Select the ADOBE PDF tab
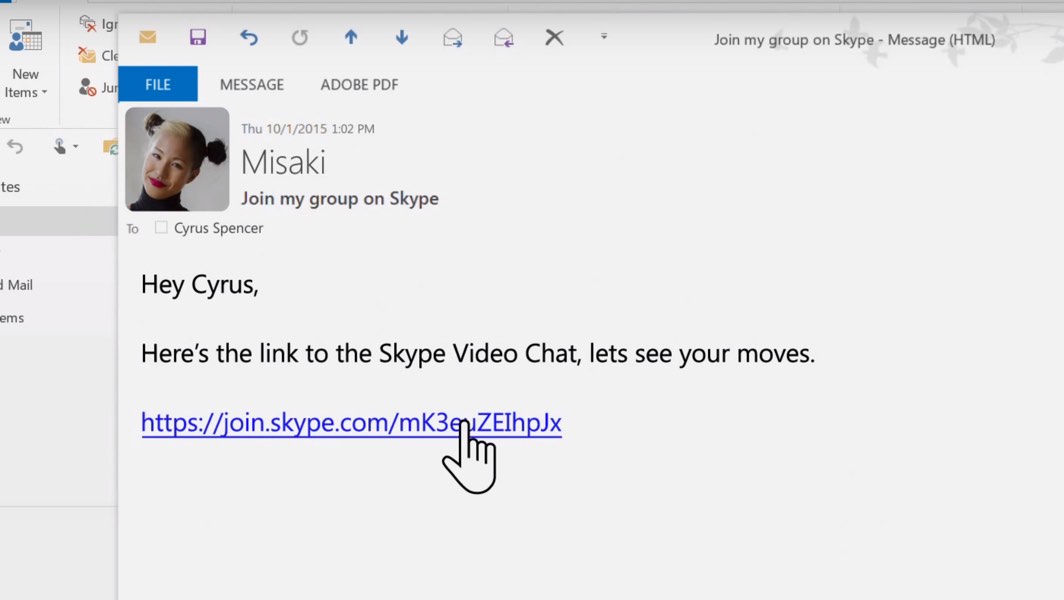 pyautogui.click(x=359, y=85)
